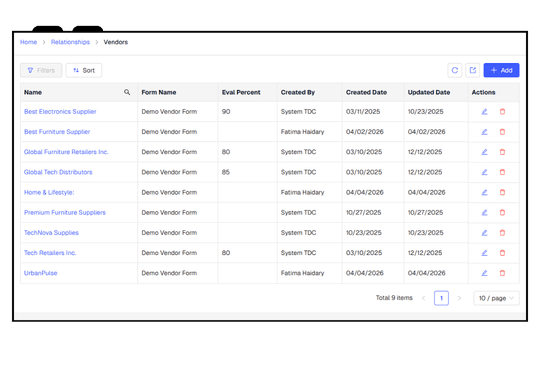Click System TDC in TechNova Supplies row
Screen dimensions: 540x384
pos(298,232)
